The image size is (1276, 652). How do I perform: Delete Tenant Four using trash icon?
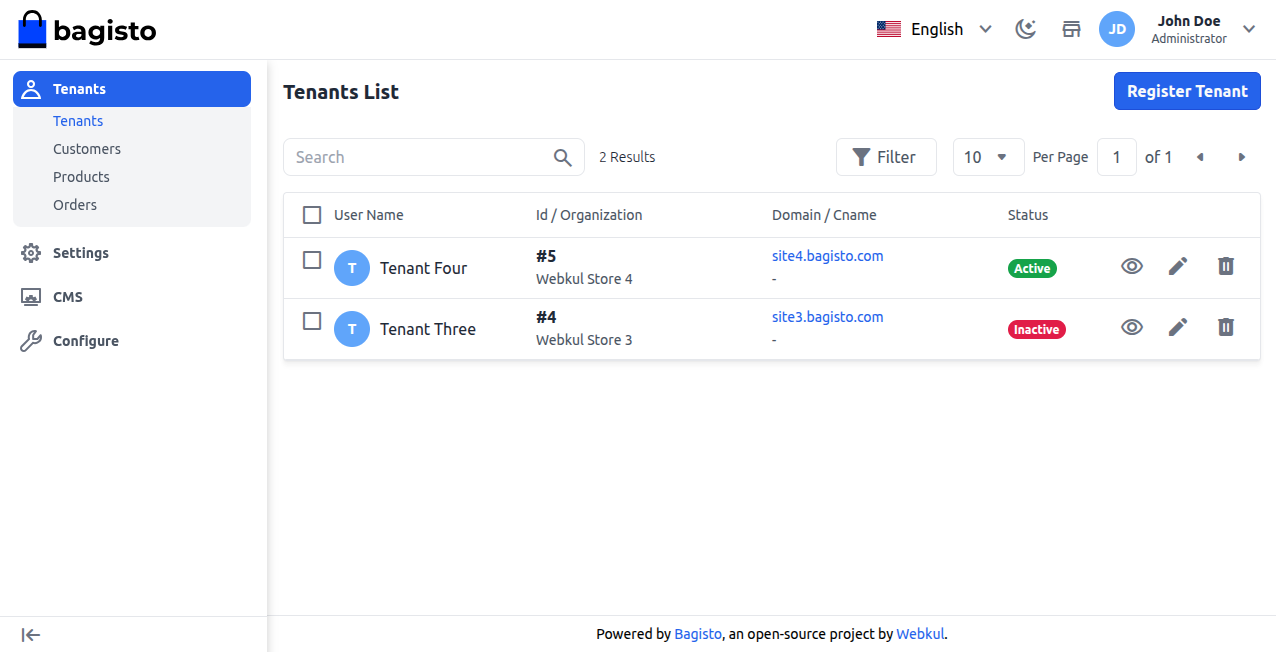pos(1226,266)
